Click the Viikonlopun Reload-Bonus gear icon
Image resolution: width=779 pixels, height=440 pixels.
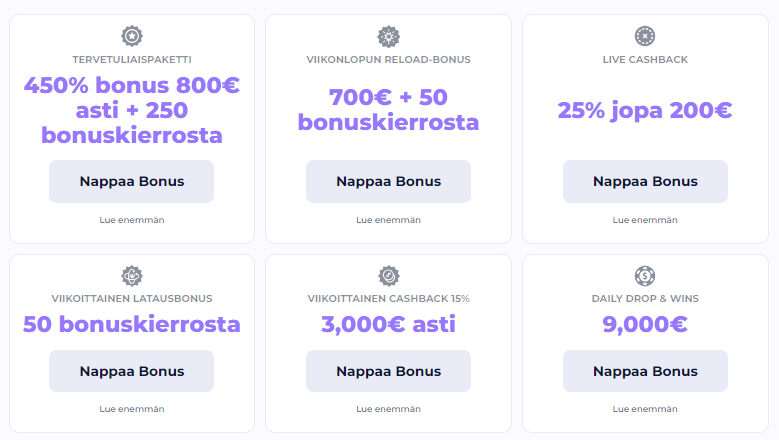pyautogui.click(x=389, y=36)
